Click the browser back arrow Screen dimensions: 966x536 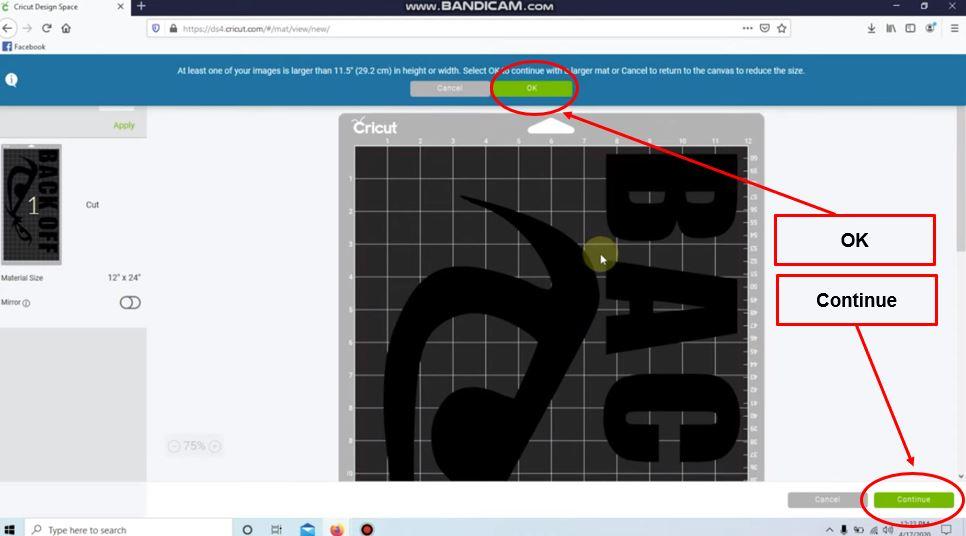tap(7, 28)
